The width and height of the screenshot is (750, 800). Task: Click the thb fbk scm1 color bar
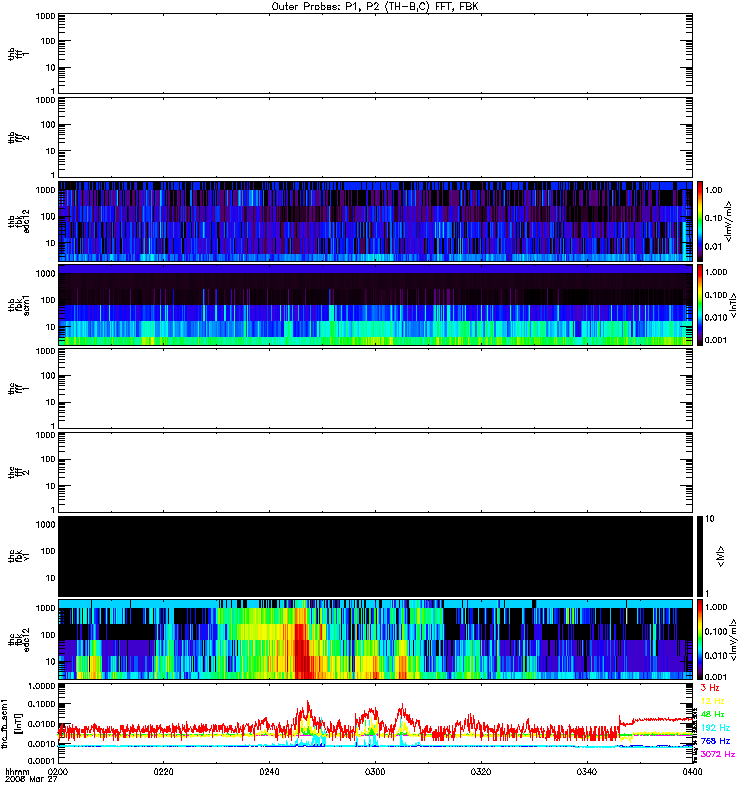point(700,305)
